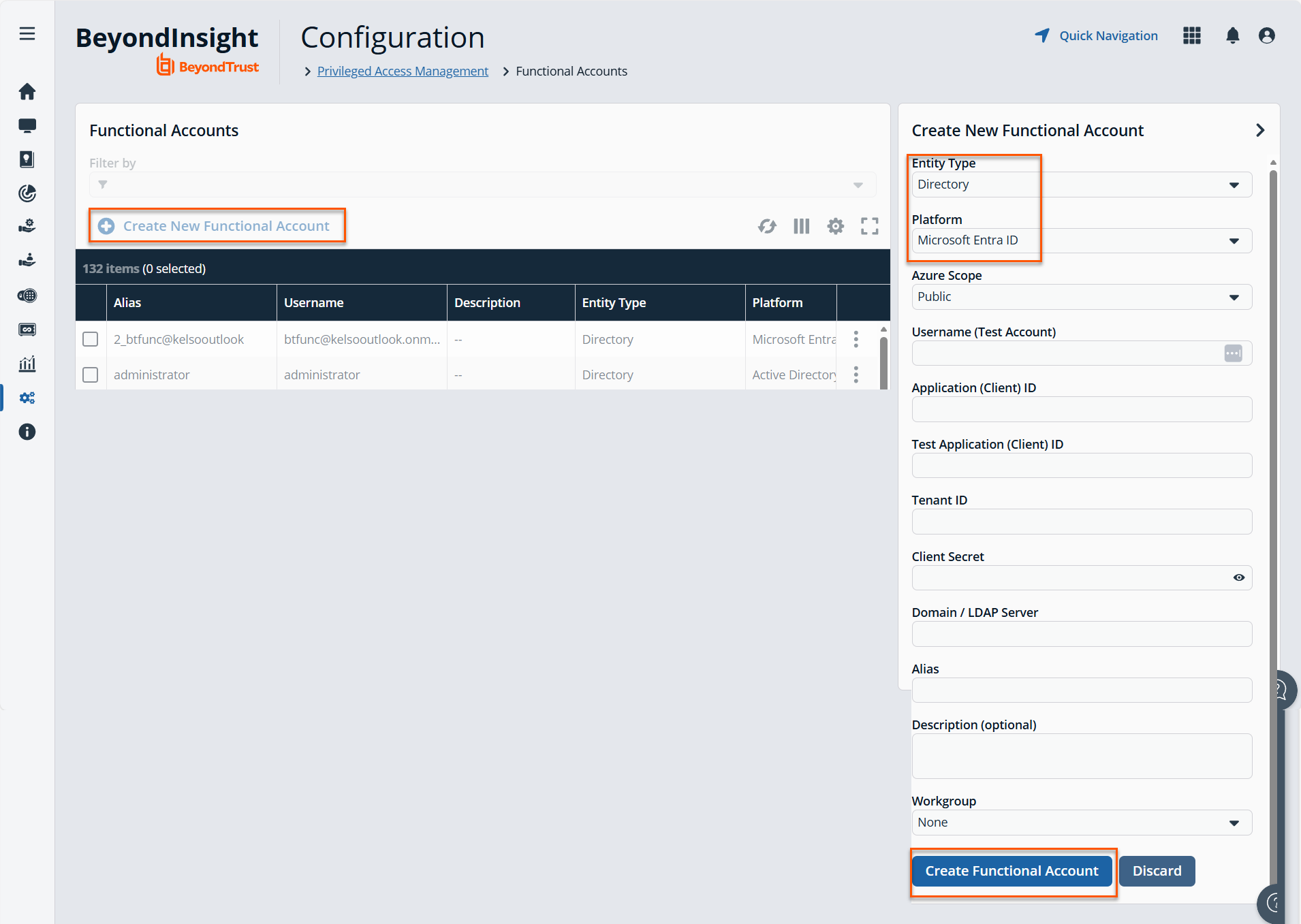This screenshot has height=924, width=1301.
Task: Open row actions for administrator
Action: pyautogui.click(x=856, y=375)
